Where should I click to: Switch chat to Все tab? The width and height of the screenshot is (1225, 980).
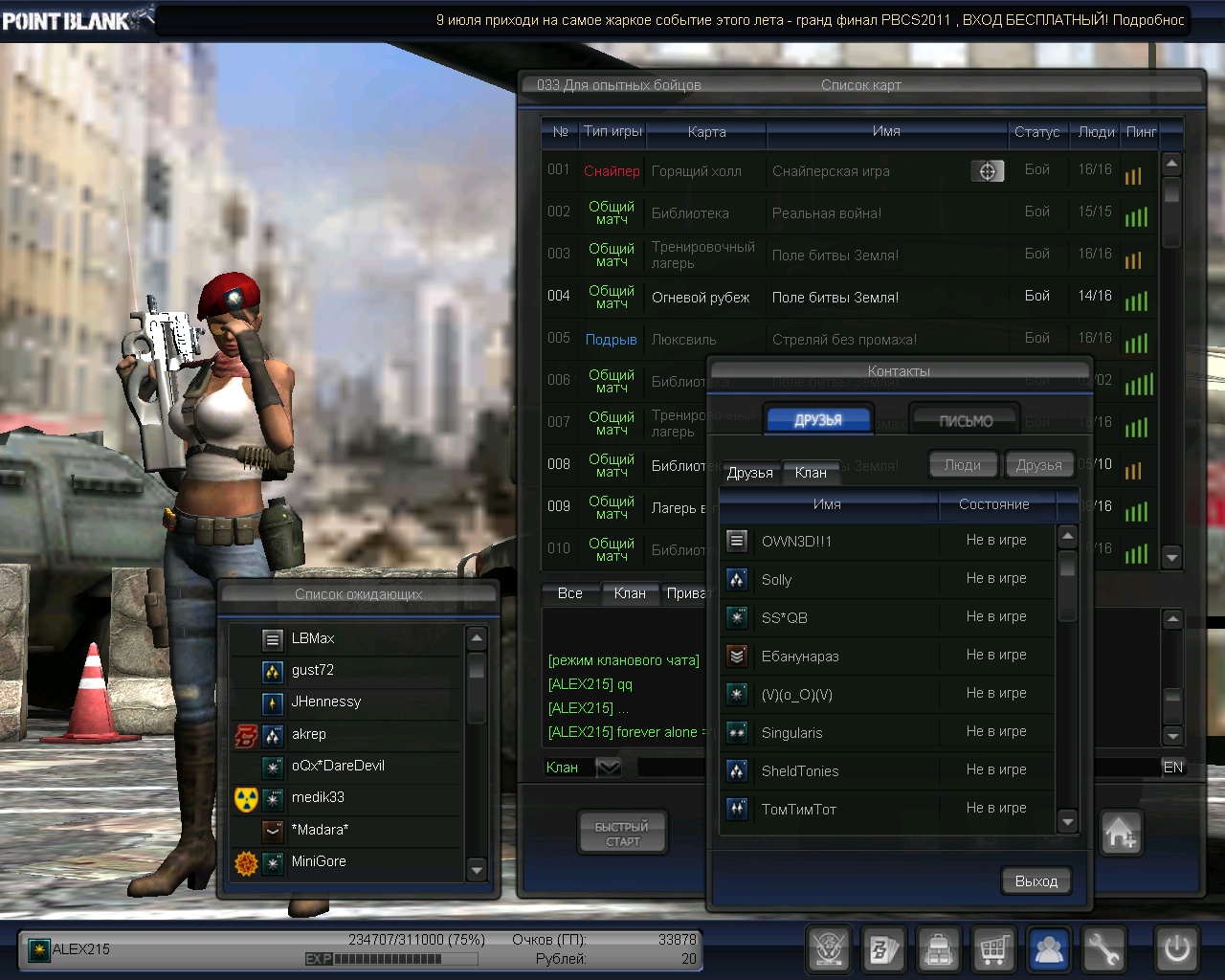pyautogui.click(x=570, y=593)
